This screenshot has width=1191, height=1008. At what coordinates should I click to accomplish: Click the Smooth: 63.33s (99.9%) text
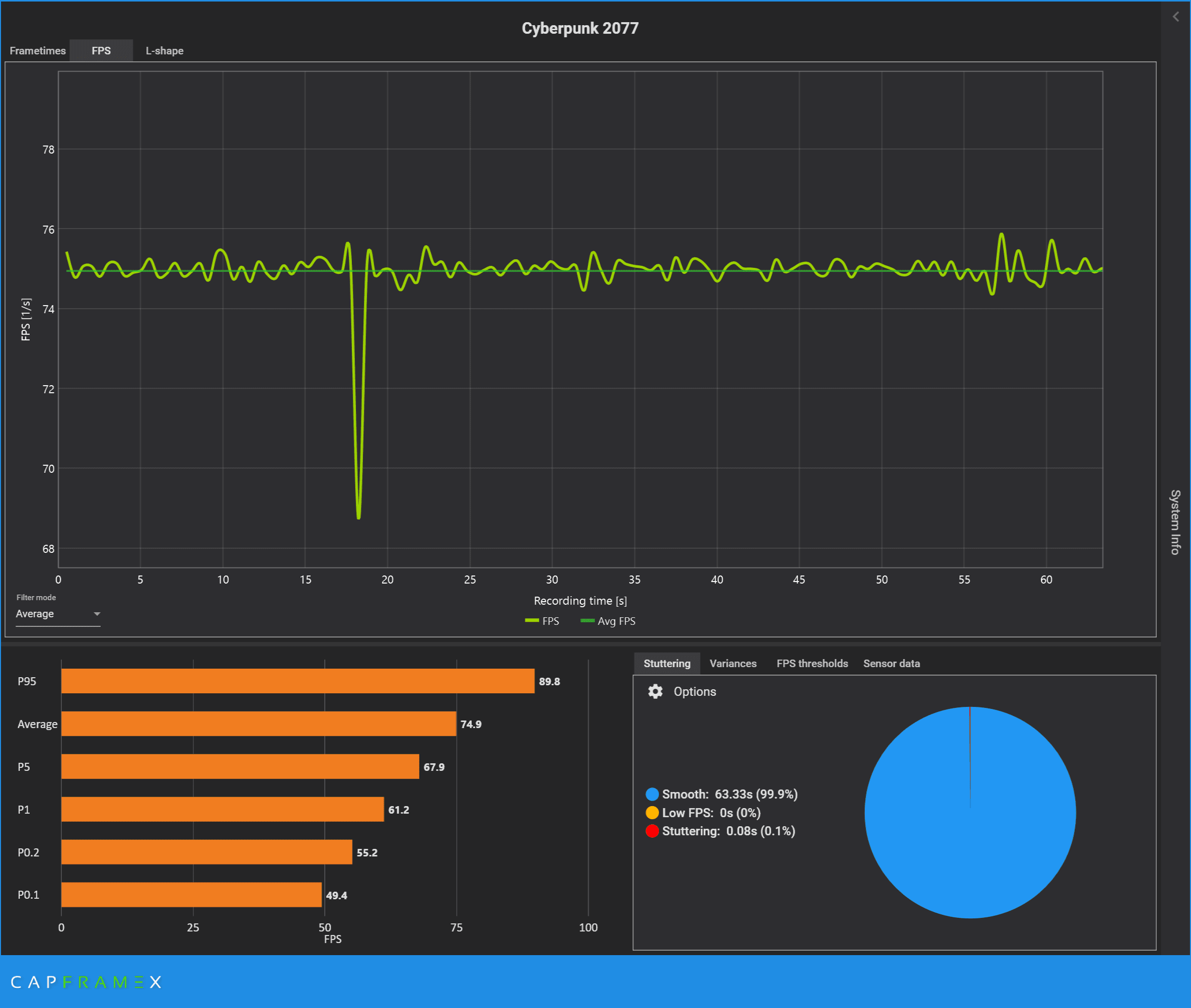pos(729,795)
